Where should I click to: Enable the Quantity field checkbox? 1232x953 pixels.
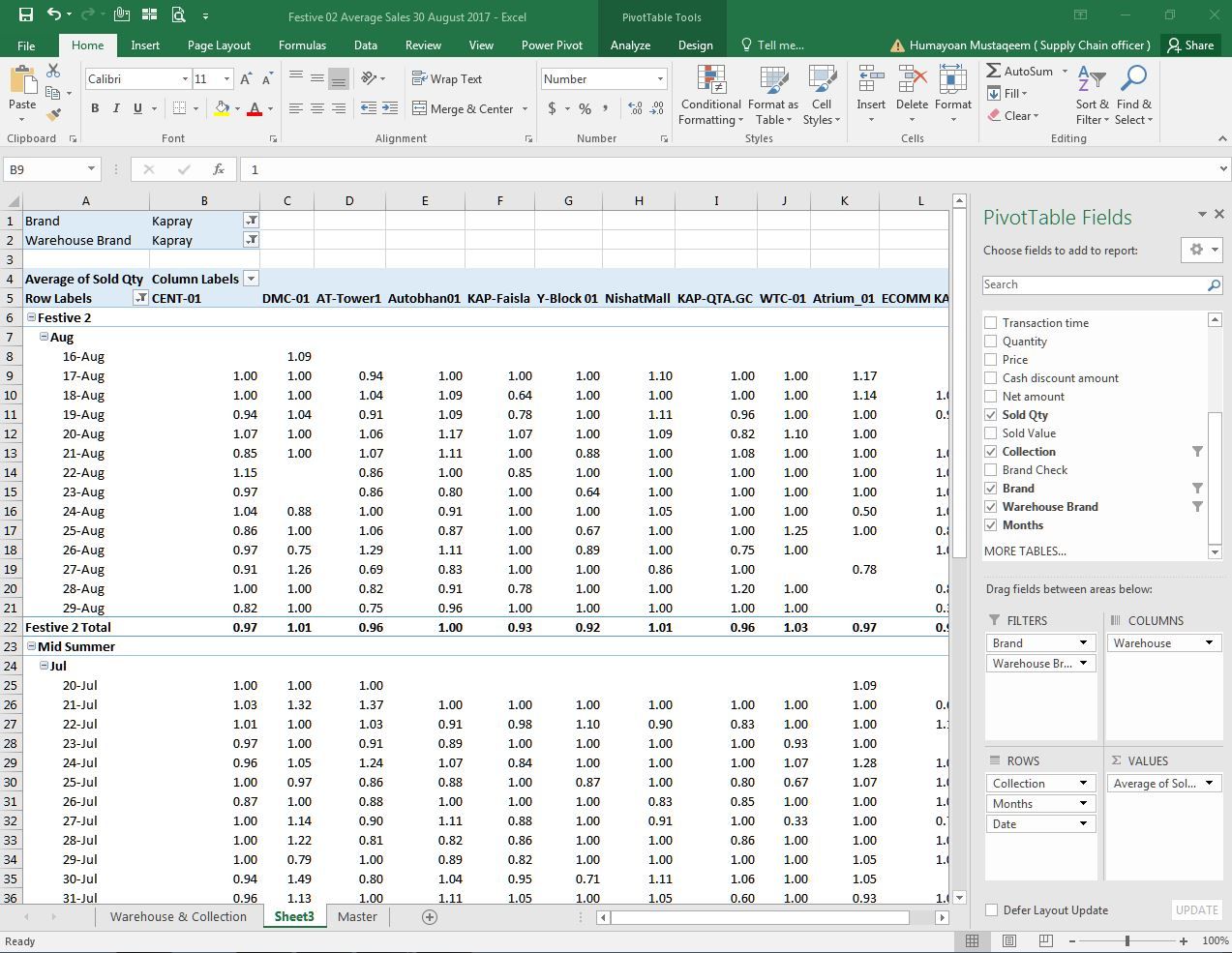tap(990, 341)
